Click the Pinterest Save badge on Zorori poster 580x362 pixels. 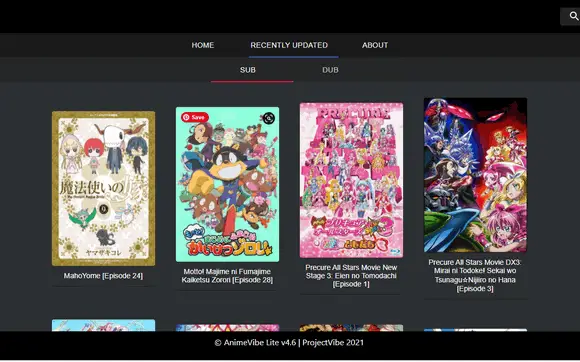[195, 117]
